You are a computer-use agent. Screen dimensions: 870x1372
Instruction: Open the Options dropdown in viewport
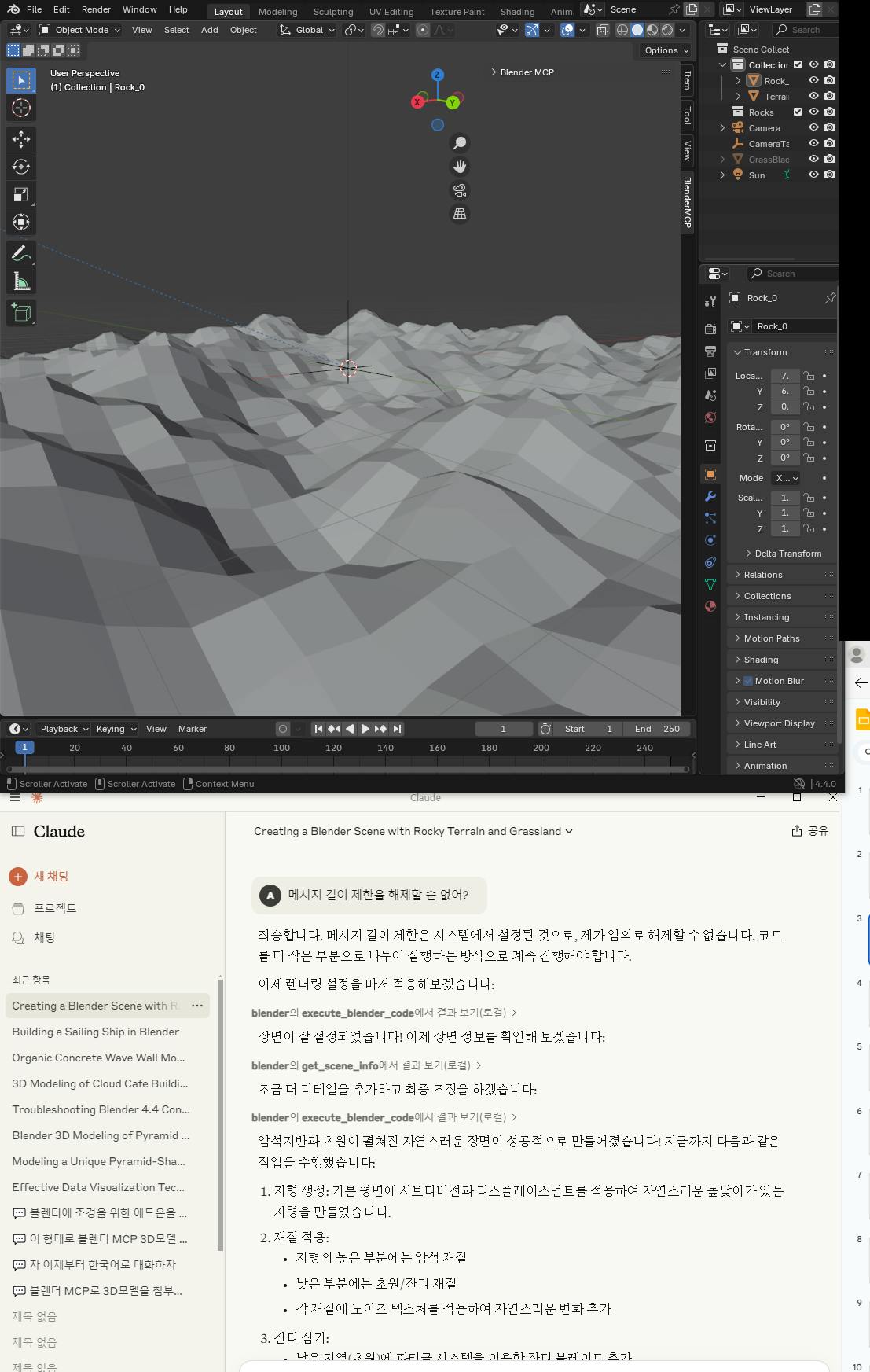click(x=666, y=50)
